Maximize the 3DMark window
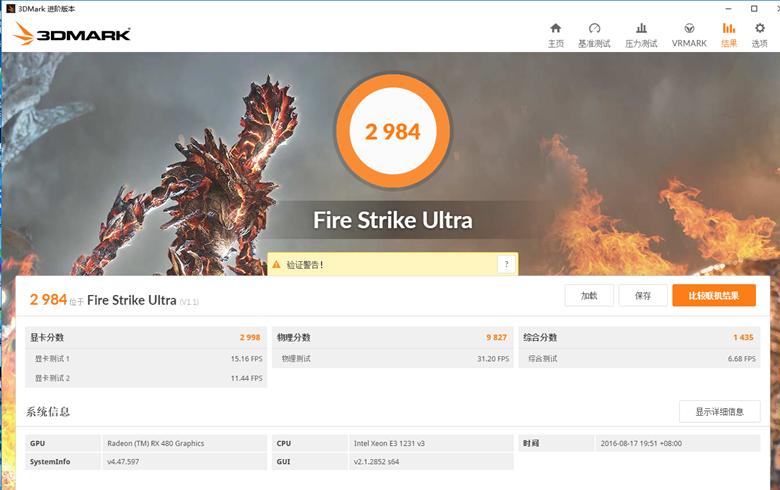This screenshot has width=780, height=490. click(753, 8)
